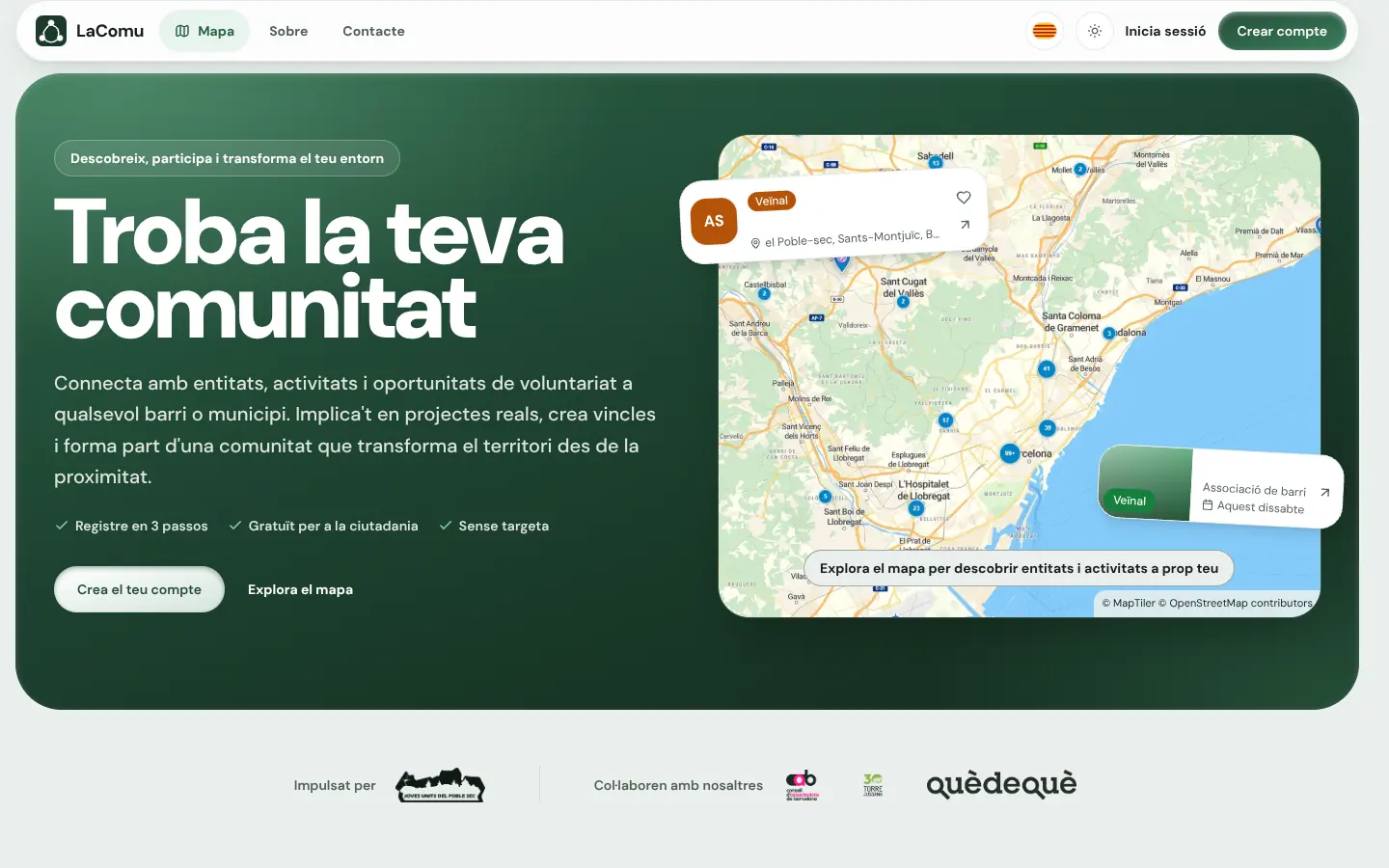Image resolution: width=1389 pixels, height=868 pixels.
Task: Click the Descobreix, participa i transforma pill
Action: [x=227, y=158]
